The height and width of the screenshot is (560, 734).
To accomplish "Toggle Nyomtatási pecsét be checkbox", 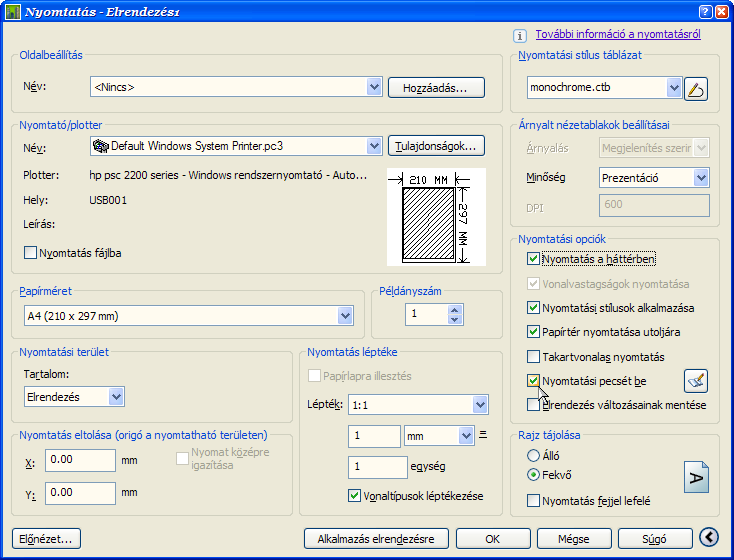I will coord(533,381).
